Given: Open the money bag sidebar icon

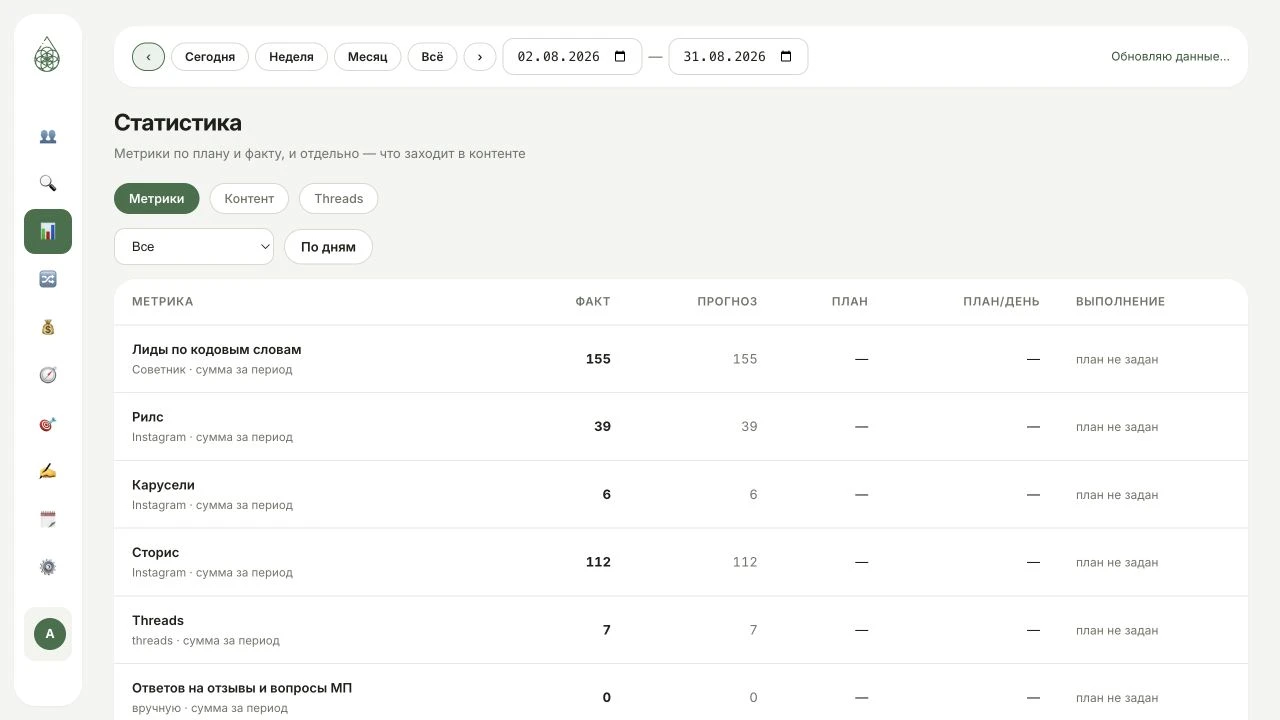Looking at the screenshot, I should (48, 328).
